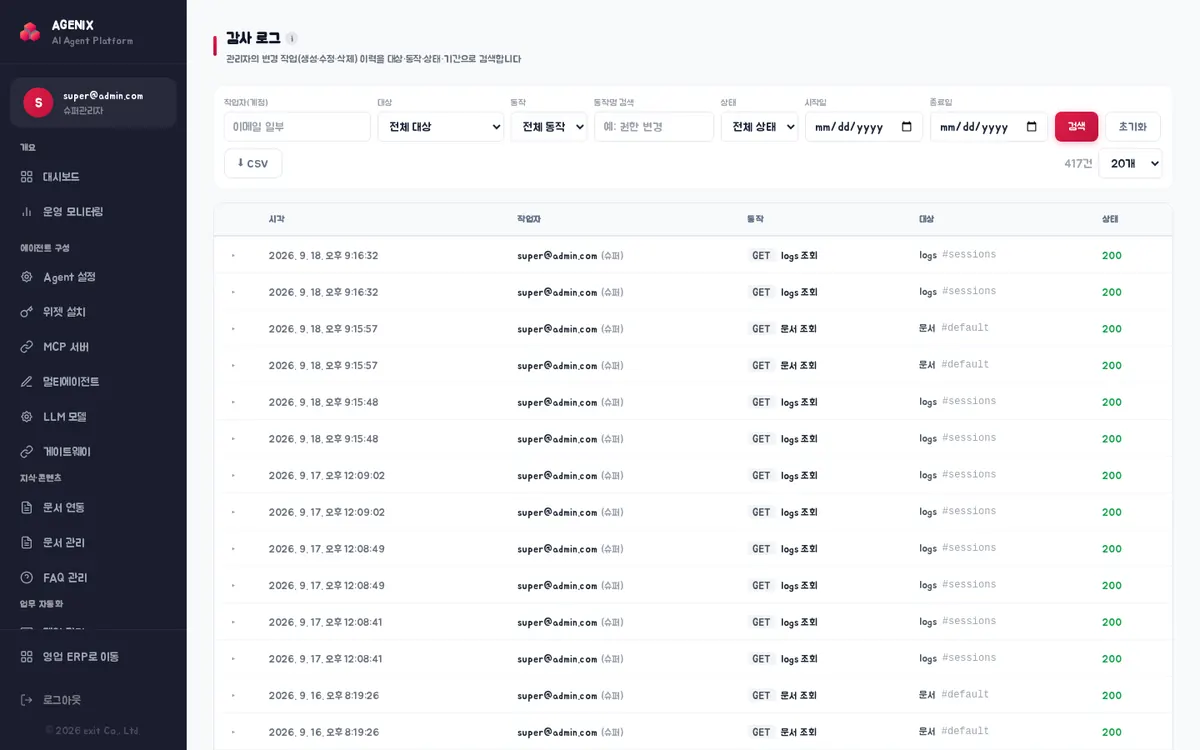Click the 417건 result count

1078,163
